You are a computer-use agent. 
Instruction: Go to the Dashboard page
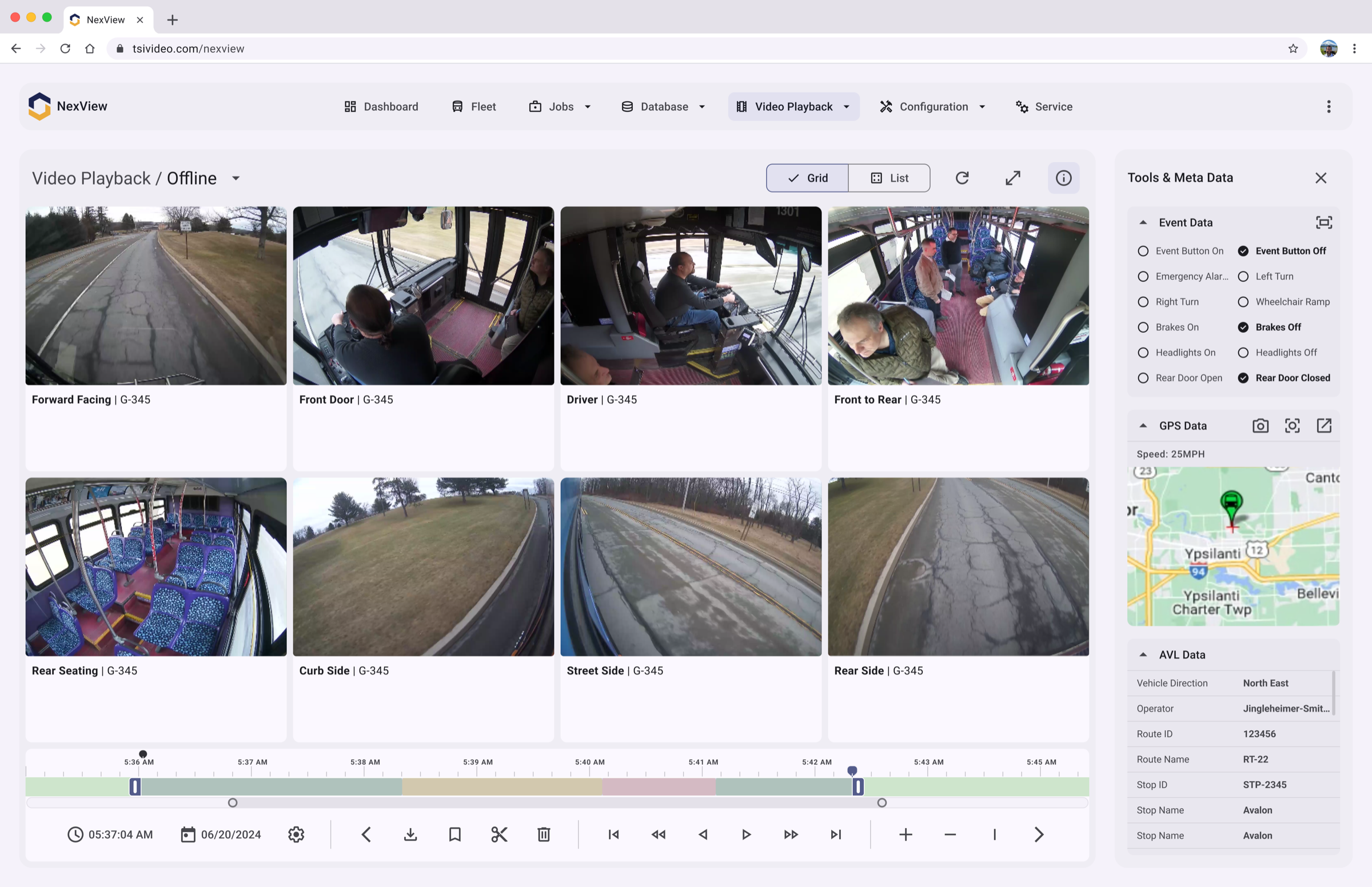381,106
